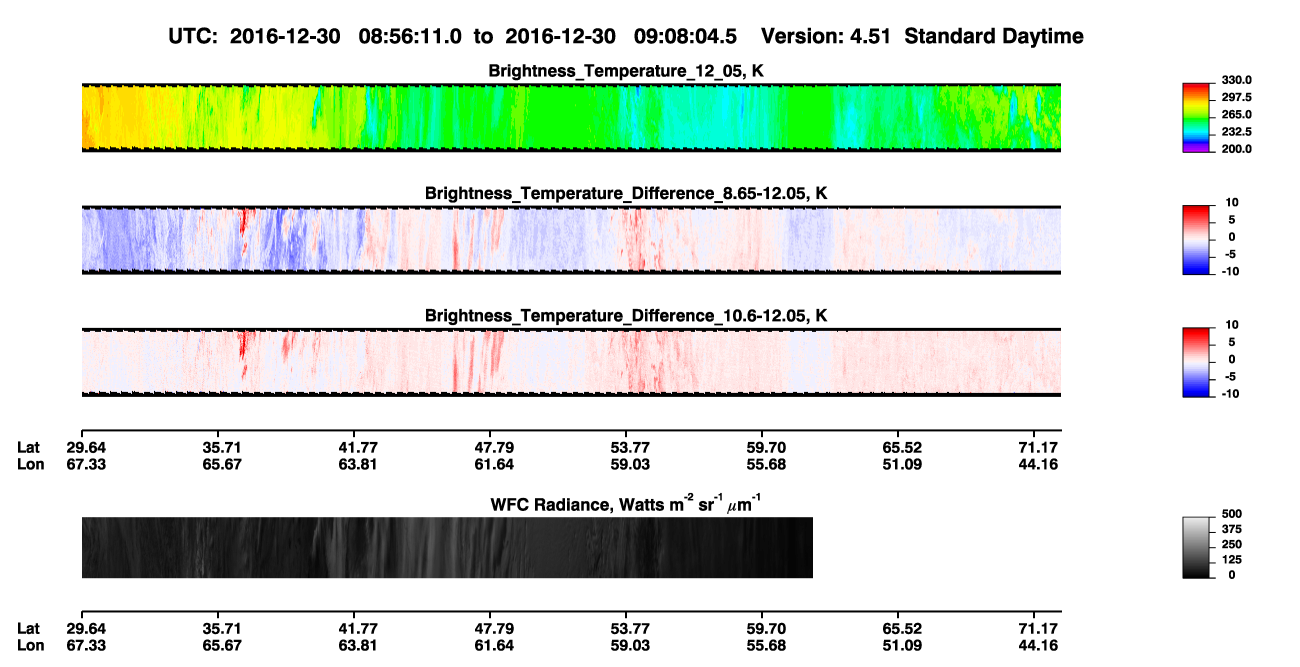Click the Brightness_Temperature_Difference_8.65-12.05, K title
The width and height of the screenshot is (1300, 667).
pos(626,193)
